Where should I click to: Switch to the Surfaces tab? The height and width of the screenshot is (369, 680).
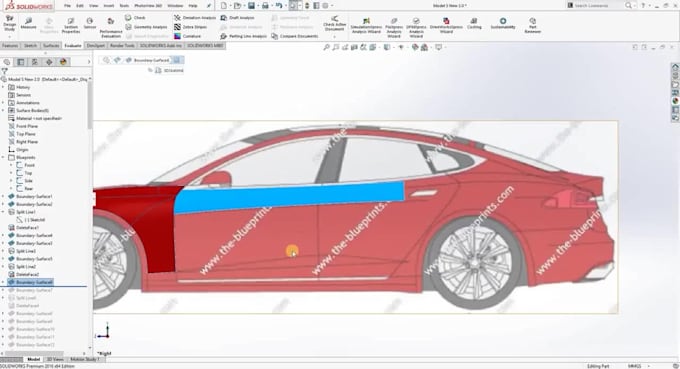(x=51, y=46)
